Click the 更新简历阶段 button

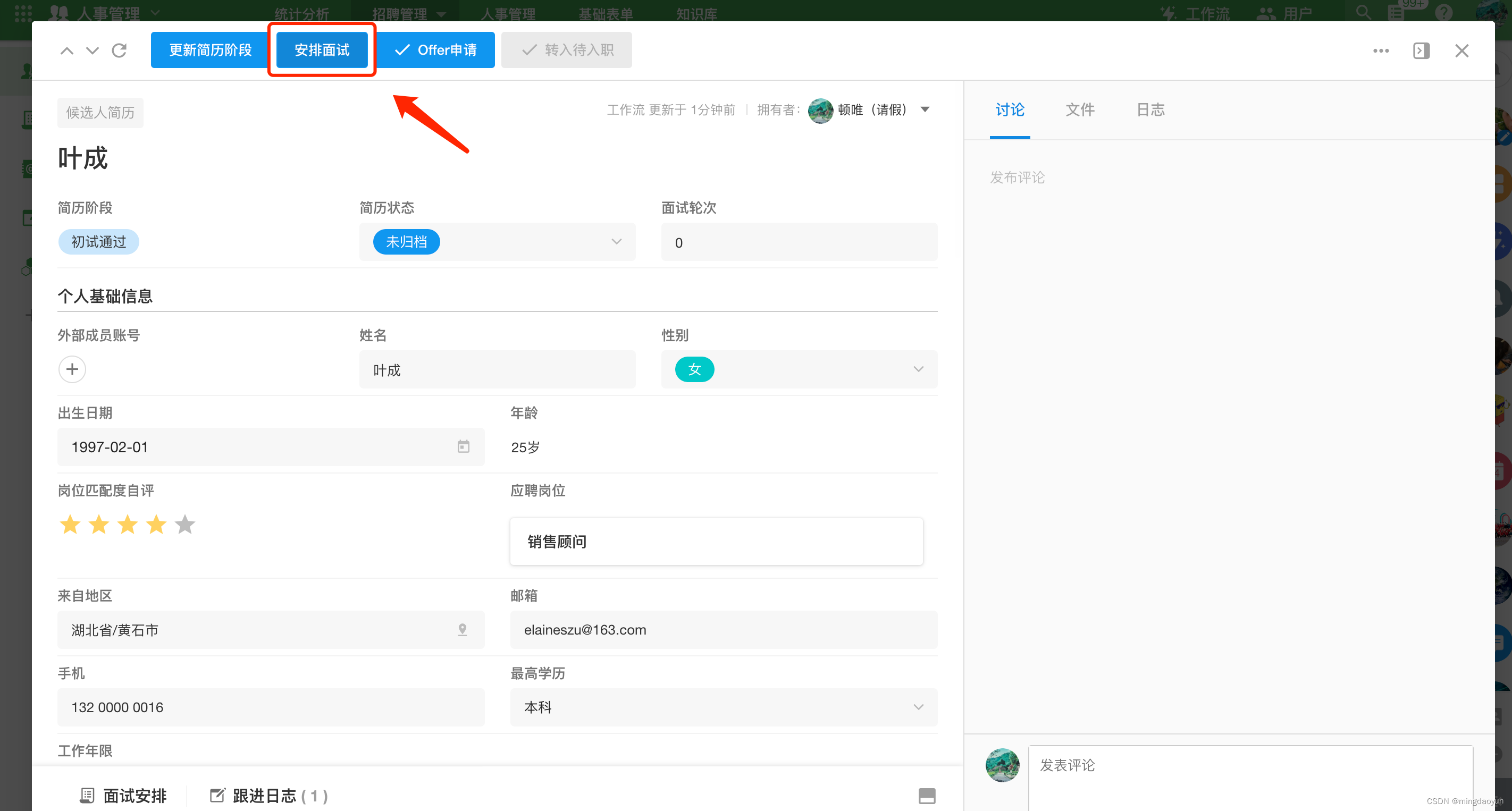click(210, 50)
